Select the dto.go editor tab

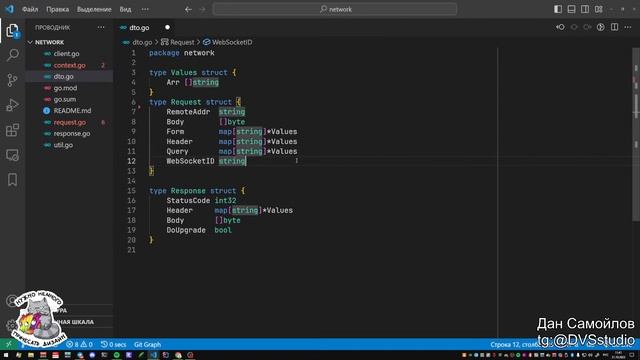tap(139, 28)
